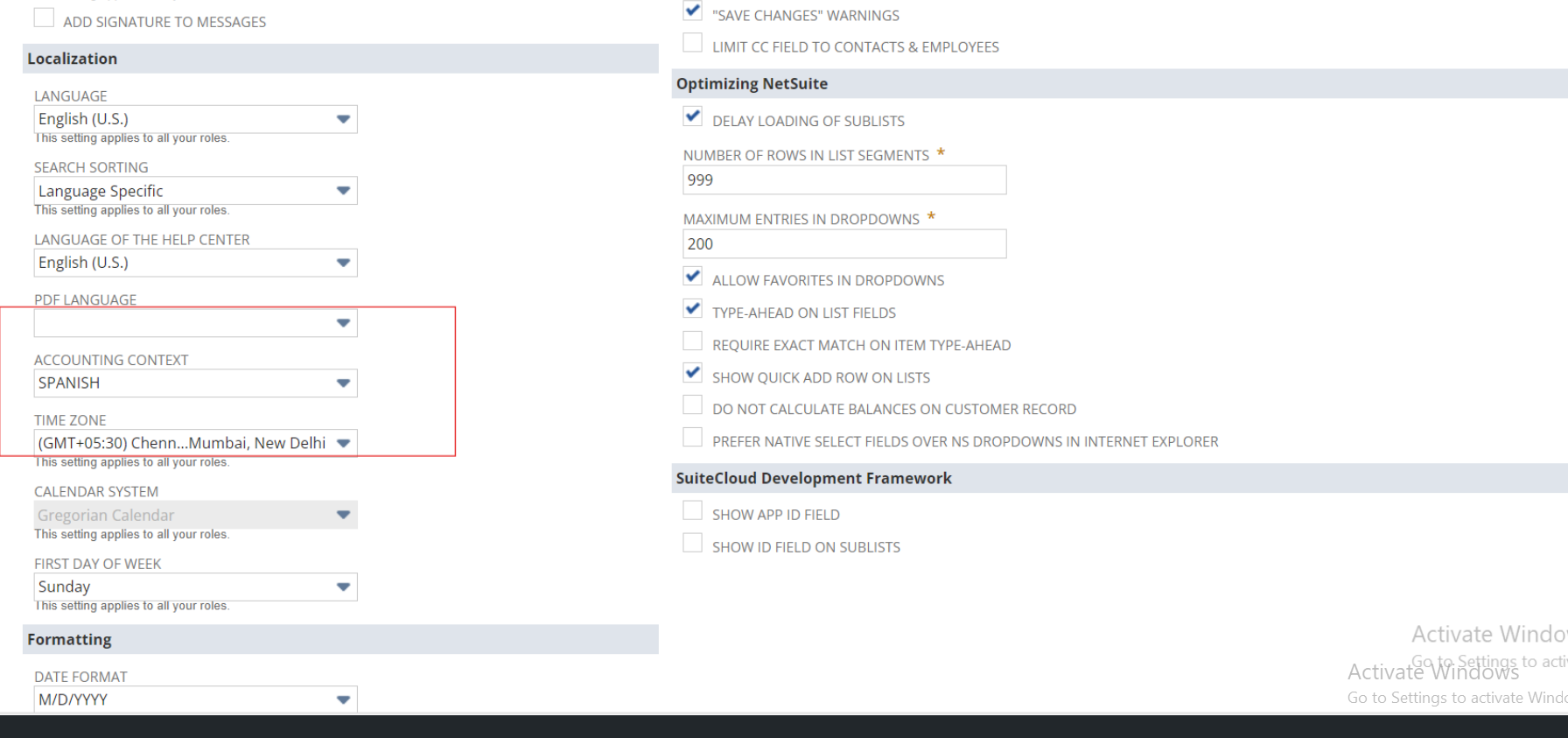Toggle Type-Ahead on List Fields checkbox
The image size is (1568, 738).
tap(692, 309)
